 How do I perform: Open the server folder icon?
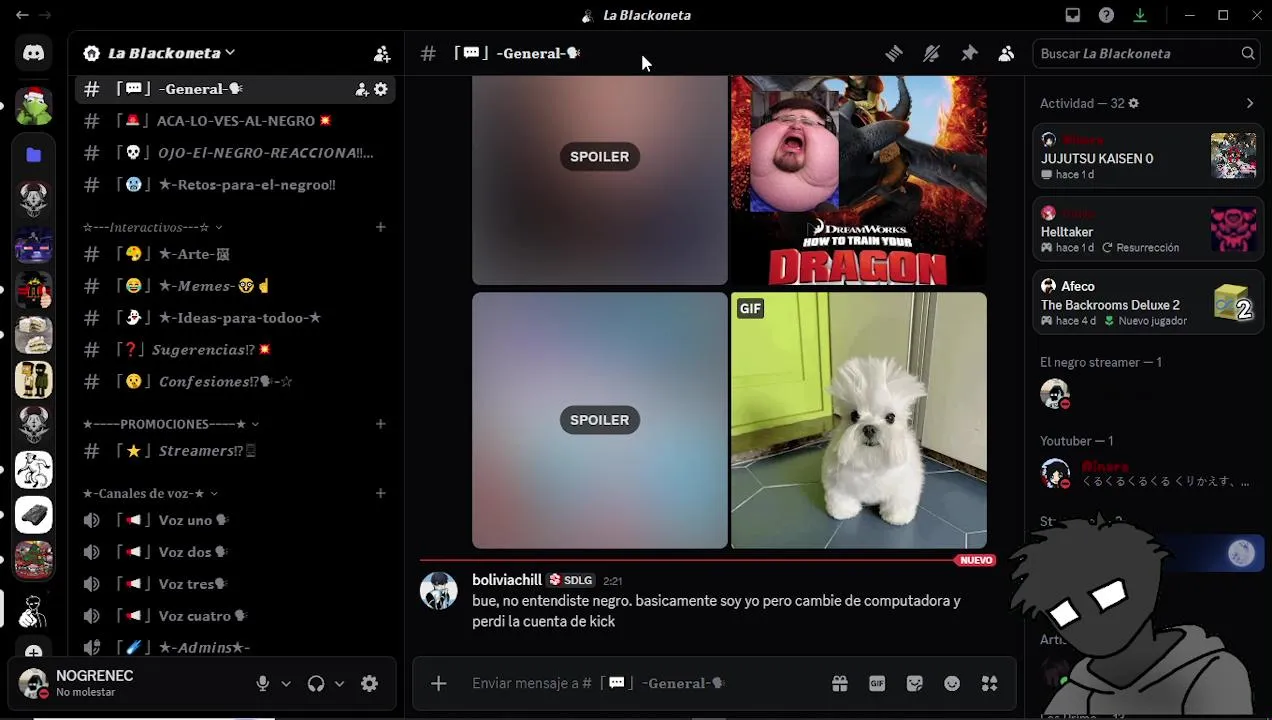pos(34,155)
